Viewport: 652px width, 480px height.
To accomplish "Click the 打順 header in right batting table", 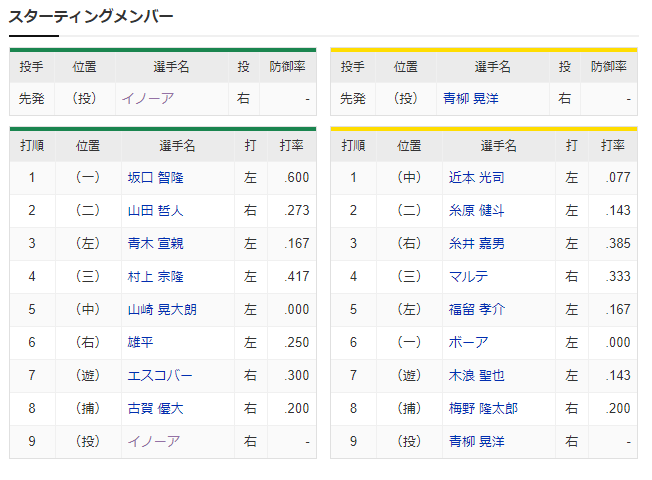I will point(353,146).
